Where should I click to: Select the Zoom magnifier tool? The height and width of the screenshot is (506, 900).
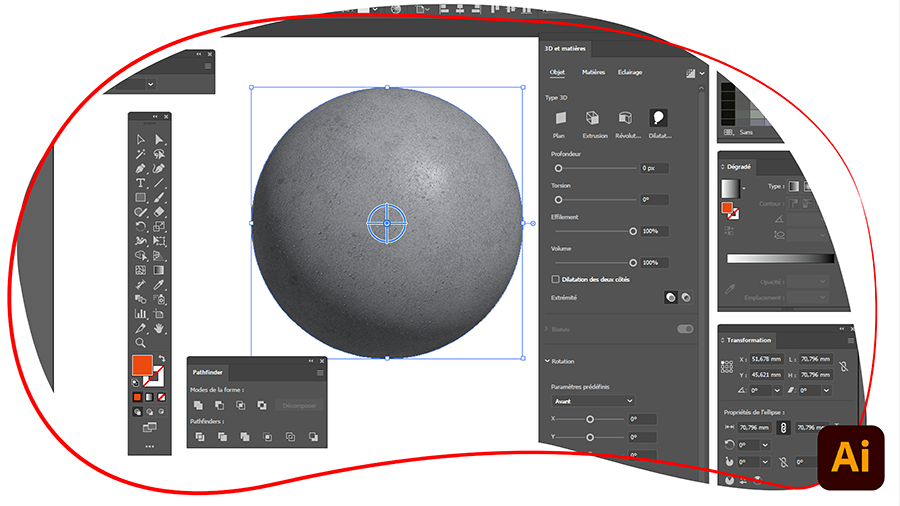[141, 342]
